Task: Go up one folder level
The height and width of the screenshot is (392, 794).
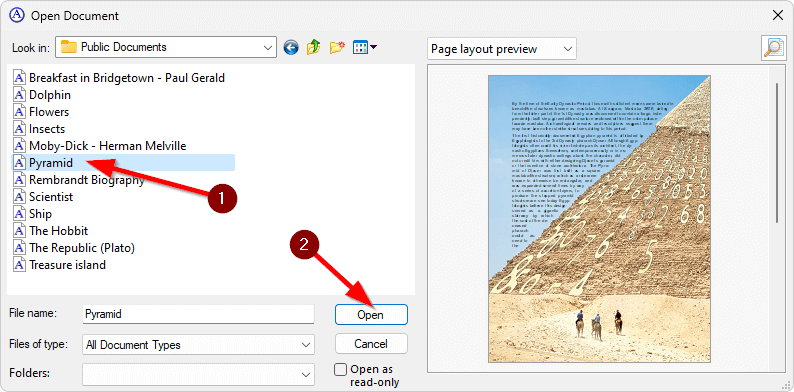Action: tap(313, 48)
